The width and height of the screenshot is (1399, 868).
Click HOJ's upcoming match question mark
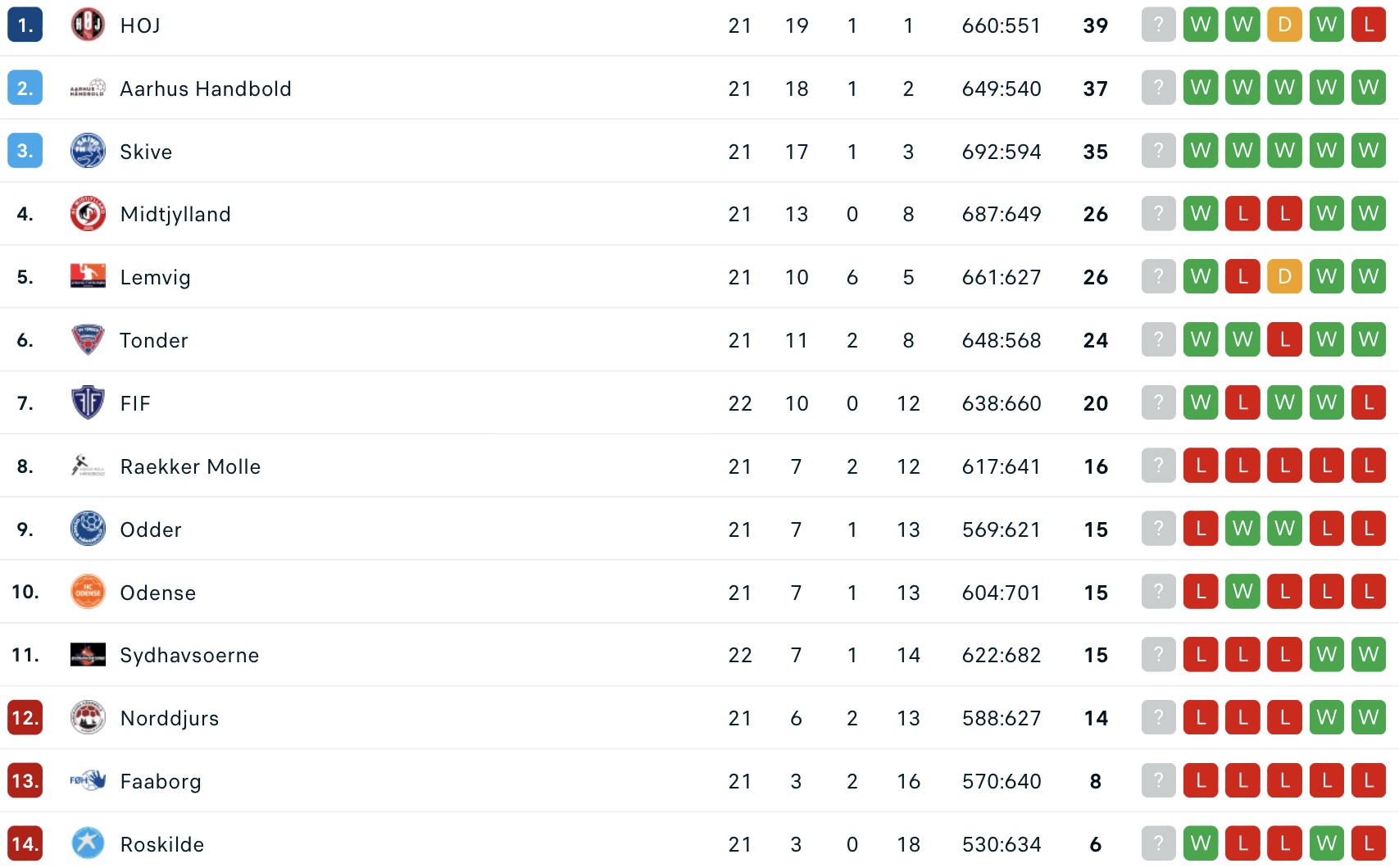tap(1159, 25)
